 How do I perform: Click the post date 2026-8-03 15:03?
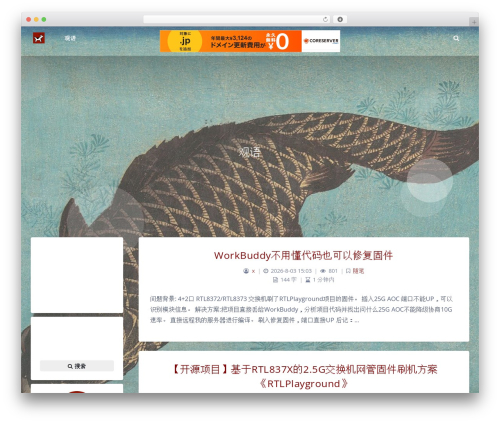click(291, 271)
